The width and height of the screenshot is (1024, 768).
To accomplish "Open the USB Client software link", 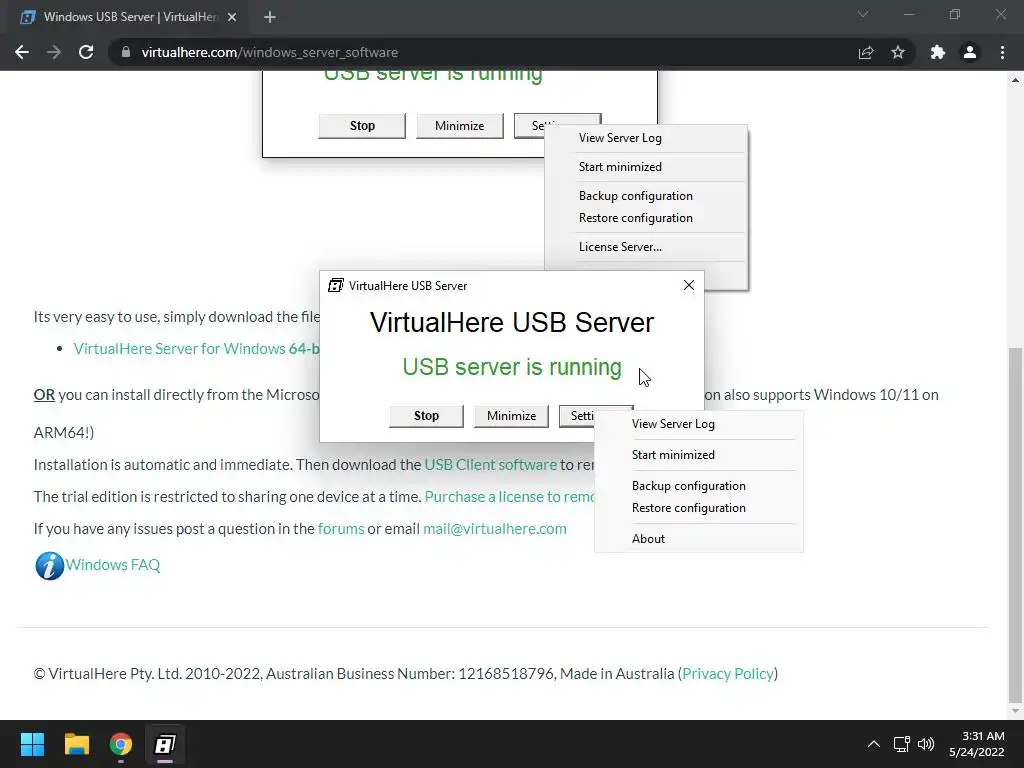I will [x=490, y=465].
